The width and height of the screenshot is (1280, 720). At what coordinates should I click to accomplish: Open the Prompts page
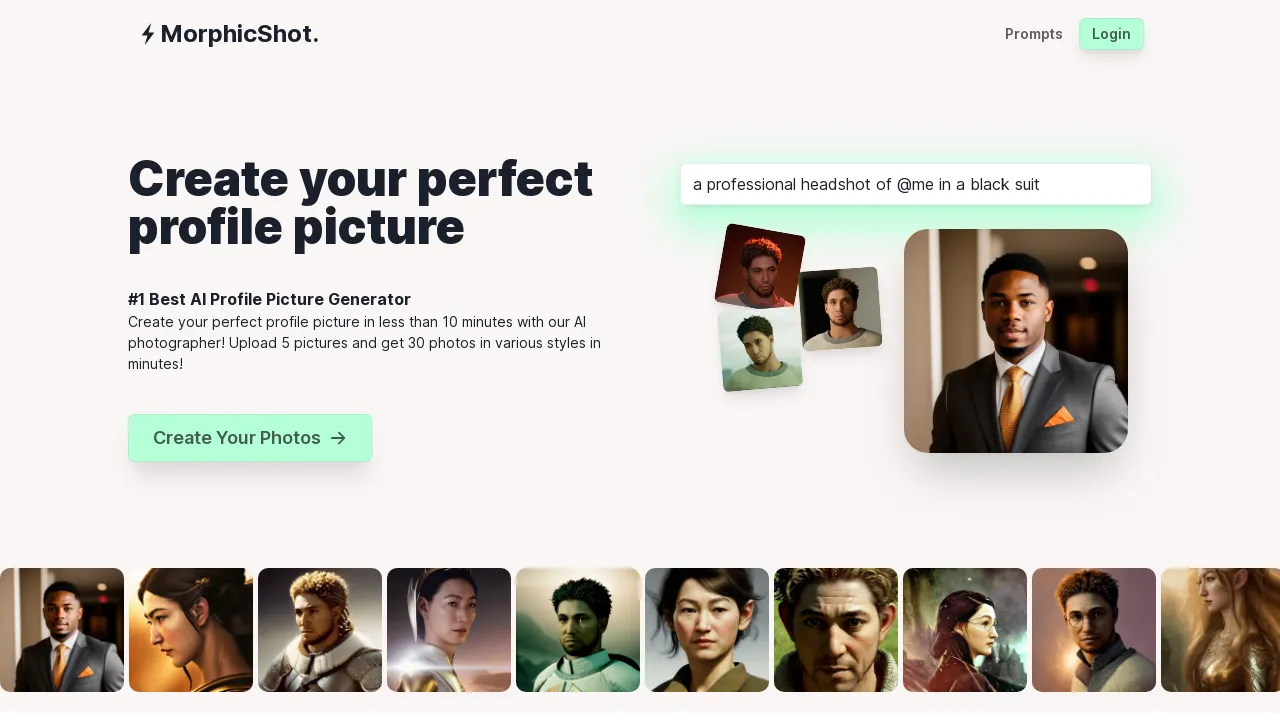click(x=1034, y=33)
